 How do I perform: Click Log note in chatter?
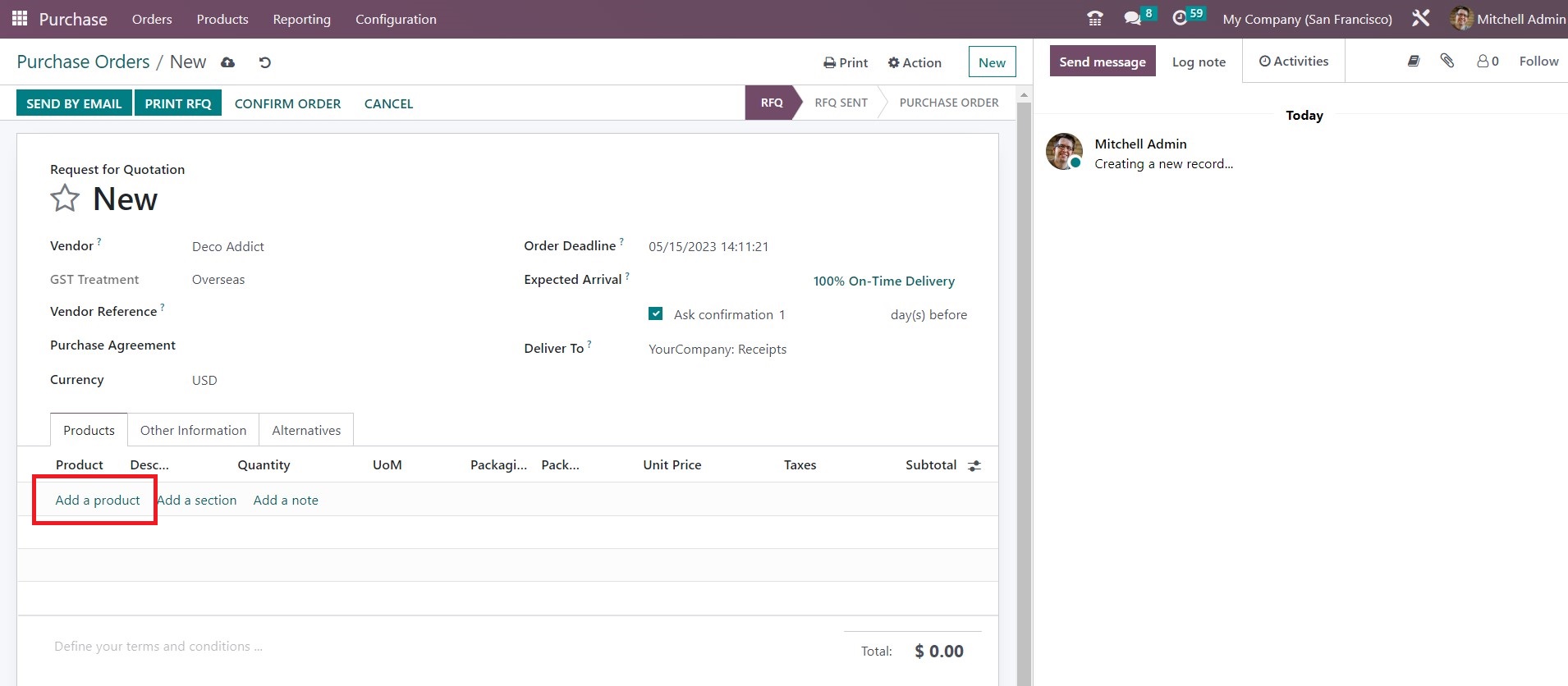(x=1199, y=62)
